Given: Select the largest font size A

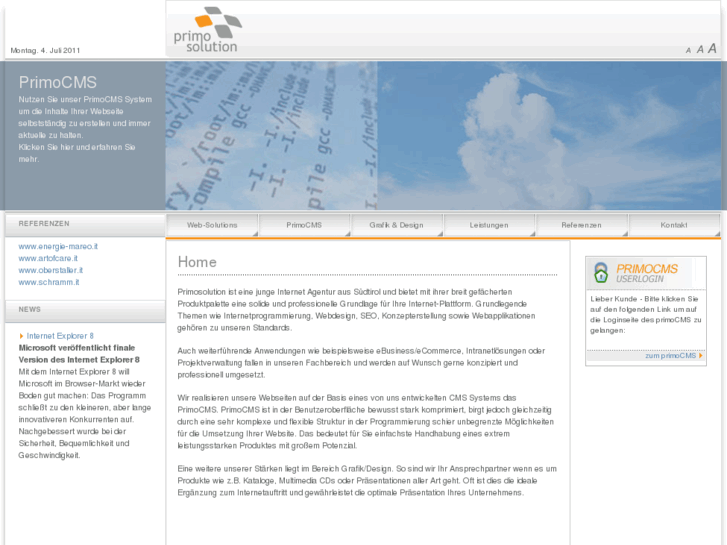Looking at the screenshot, I should [x=712, y=48].
